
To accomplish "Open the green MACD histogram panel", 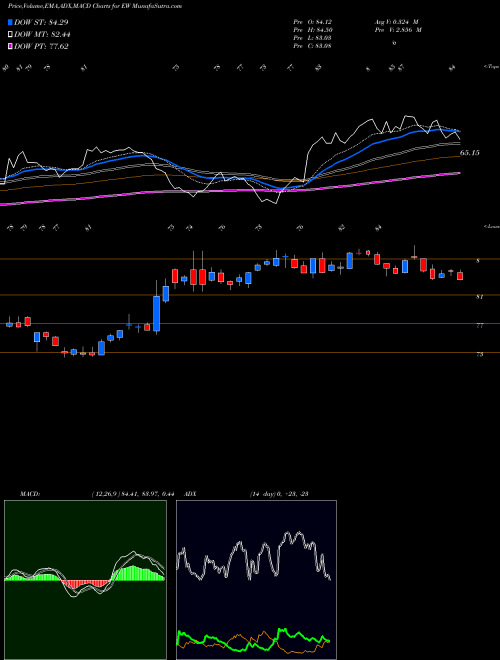I will tap(85, 580).
